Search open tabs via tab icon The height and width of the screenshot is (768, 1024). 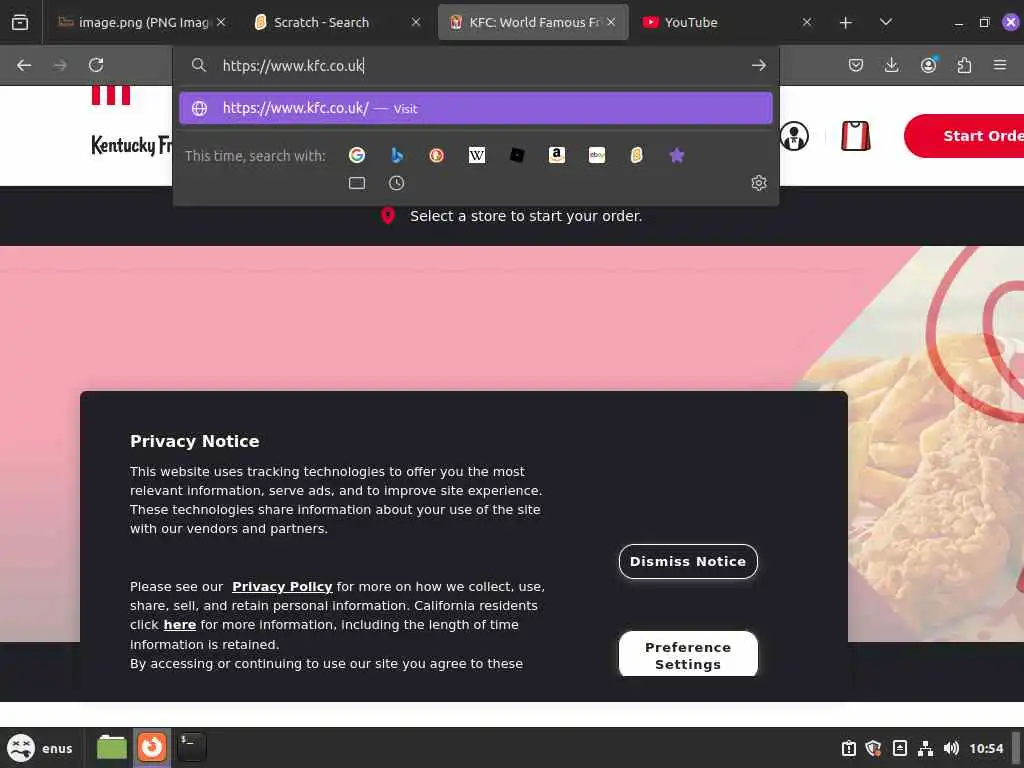pyautogui.click(x=357, y=184)
